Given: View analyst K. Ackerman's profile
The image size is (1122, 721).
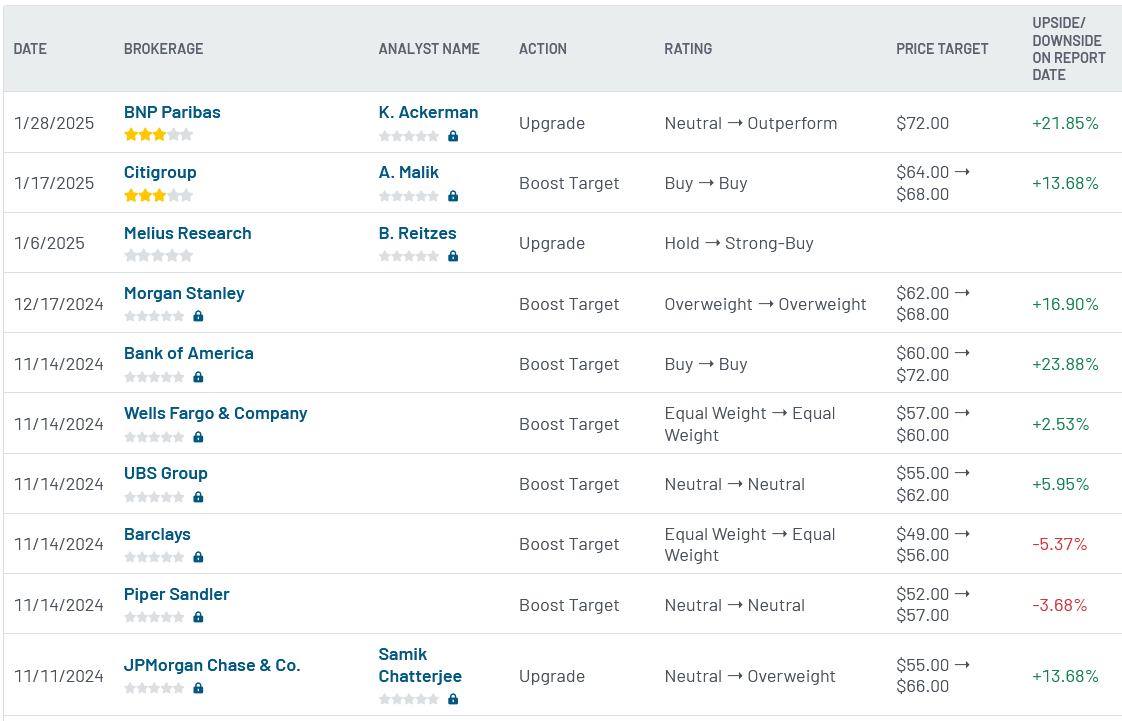Looking at the screenshot, I should (428, 112).
